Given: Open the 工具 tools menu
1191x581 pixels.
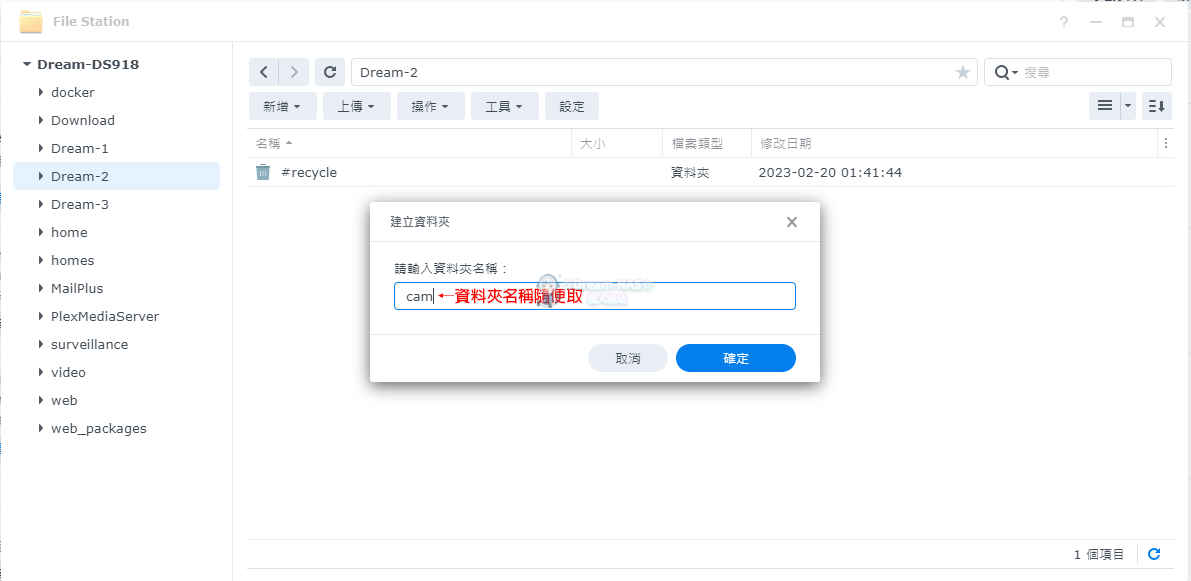Looking at the screenshot, I should pyautogui.click(x=505, y=105).
